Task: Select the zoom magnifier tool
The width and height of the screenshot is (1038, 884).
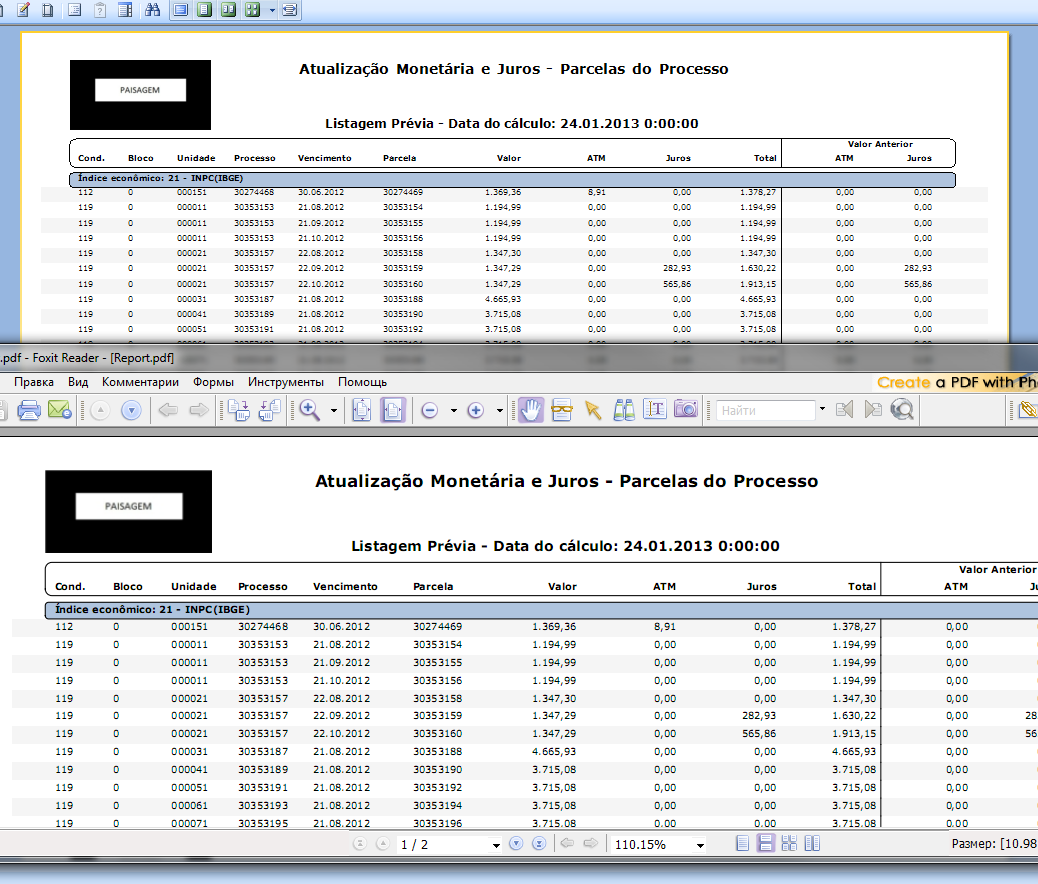Action: [x=310, y=411]
